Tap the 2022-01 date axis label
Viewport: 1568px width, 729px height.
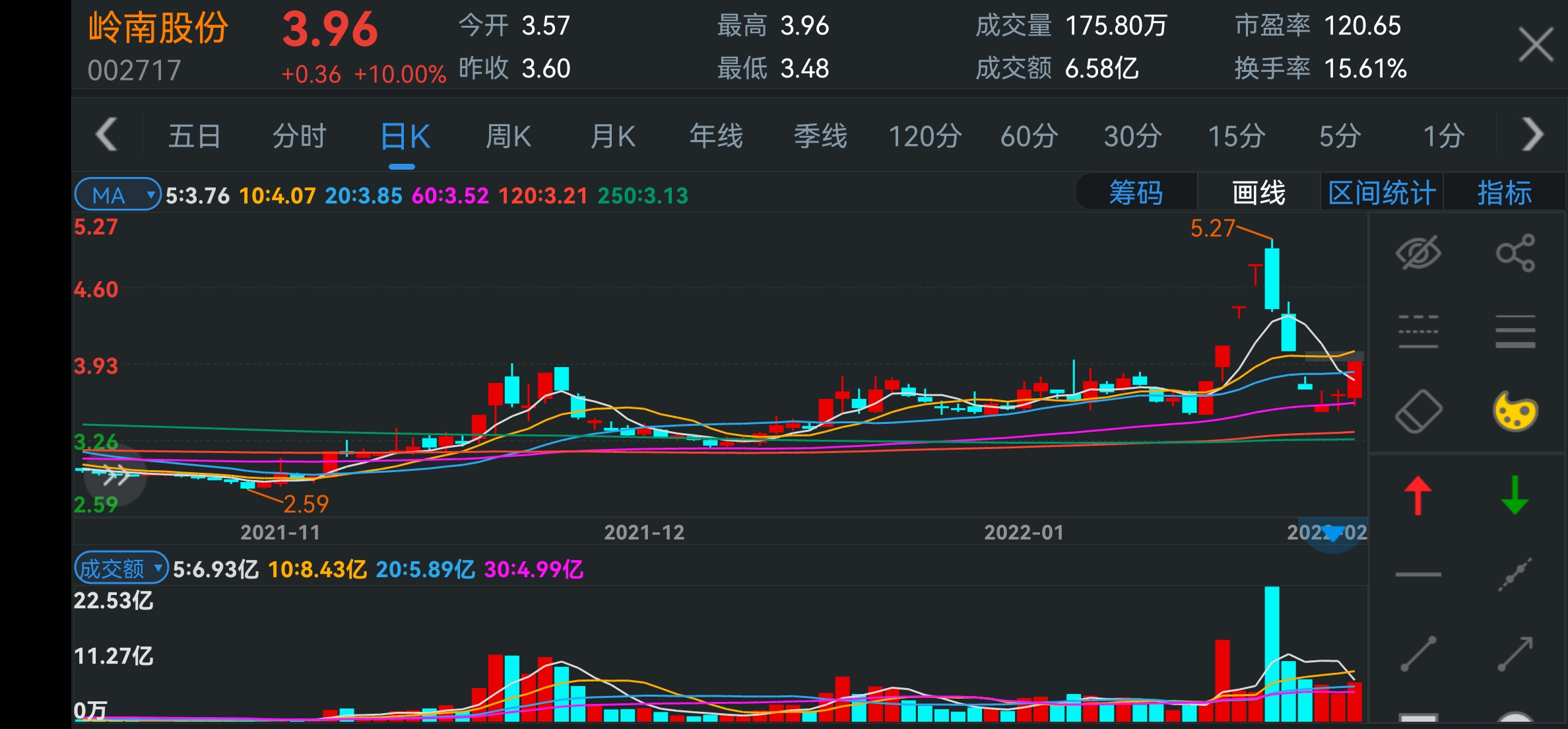point(1024,532)
